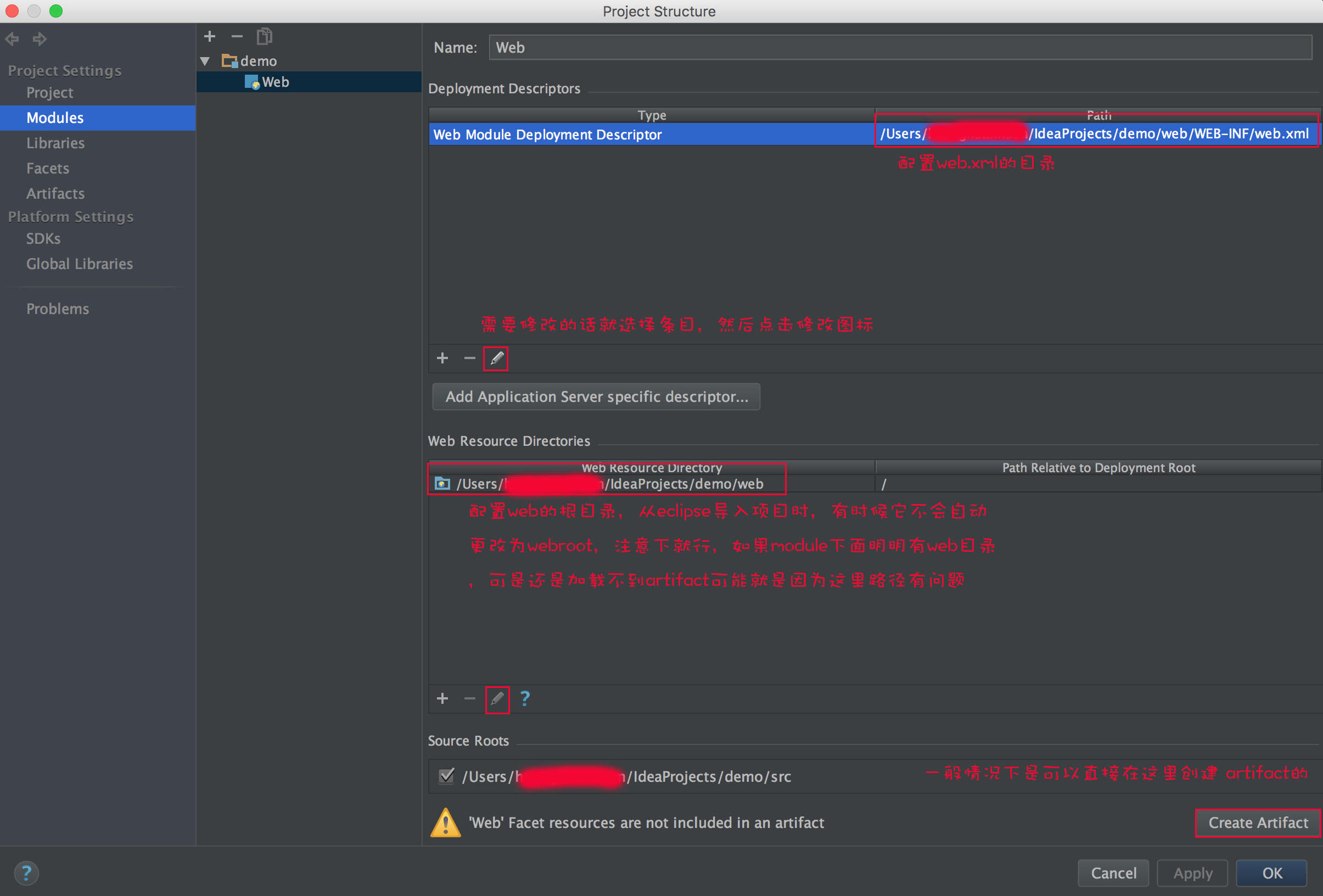1323x896 pixels.
Task: Click the copy module icon at top toolbar
Action: (x=263, y=37)
